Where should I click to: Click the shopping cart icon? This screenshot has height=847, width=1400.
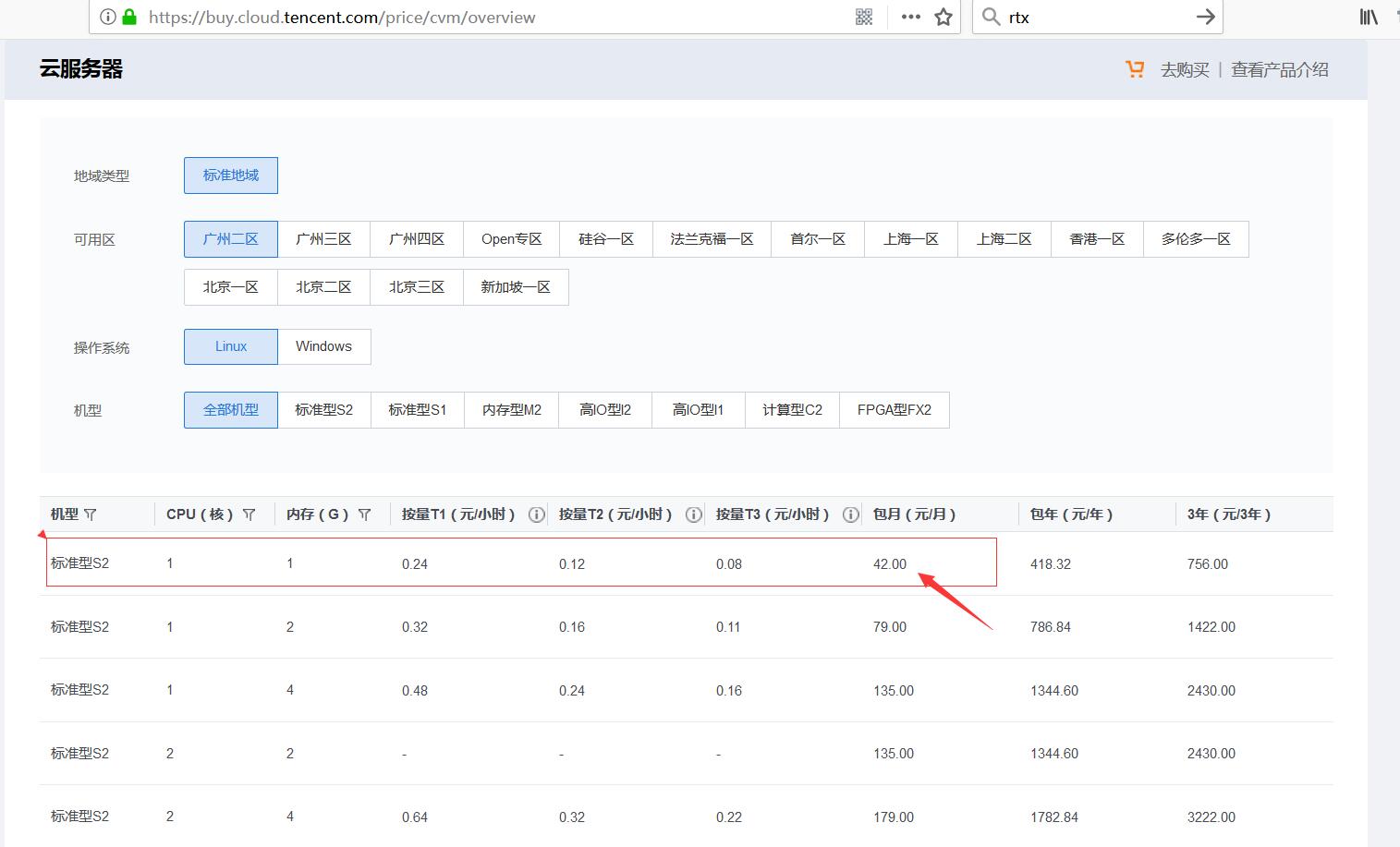point(1135,69)
